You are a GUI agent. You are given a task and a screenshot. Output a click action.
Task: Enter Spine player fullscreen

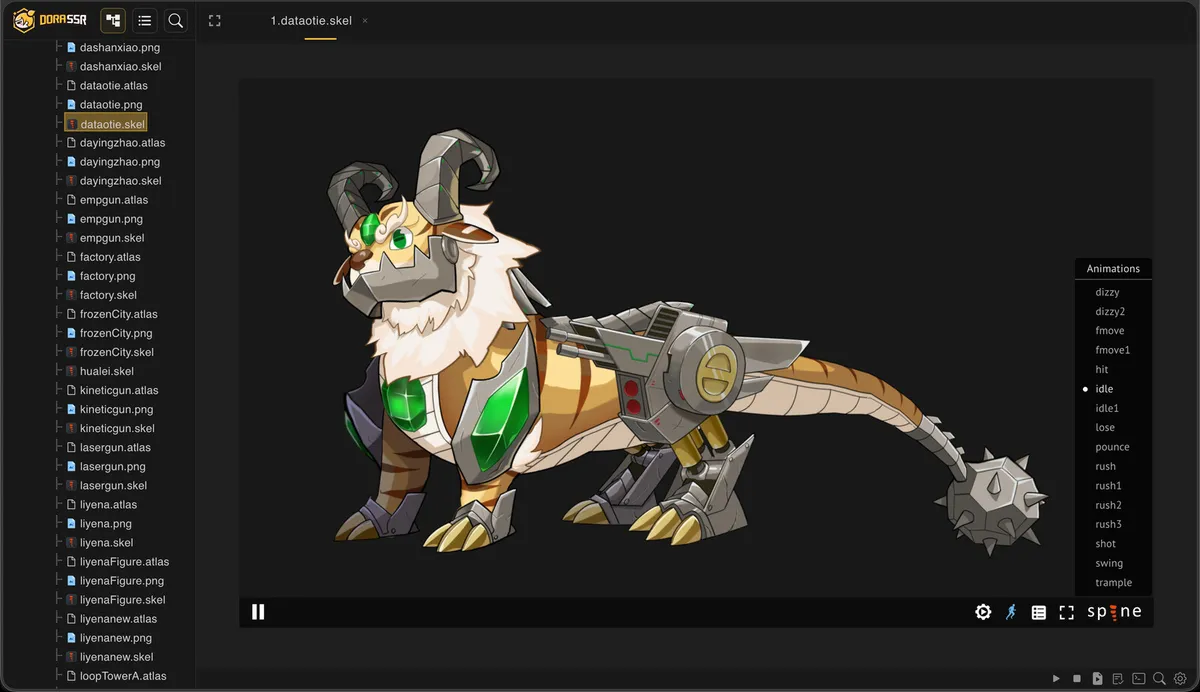tap(1067, 612)
